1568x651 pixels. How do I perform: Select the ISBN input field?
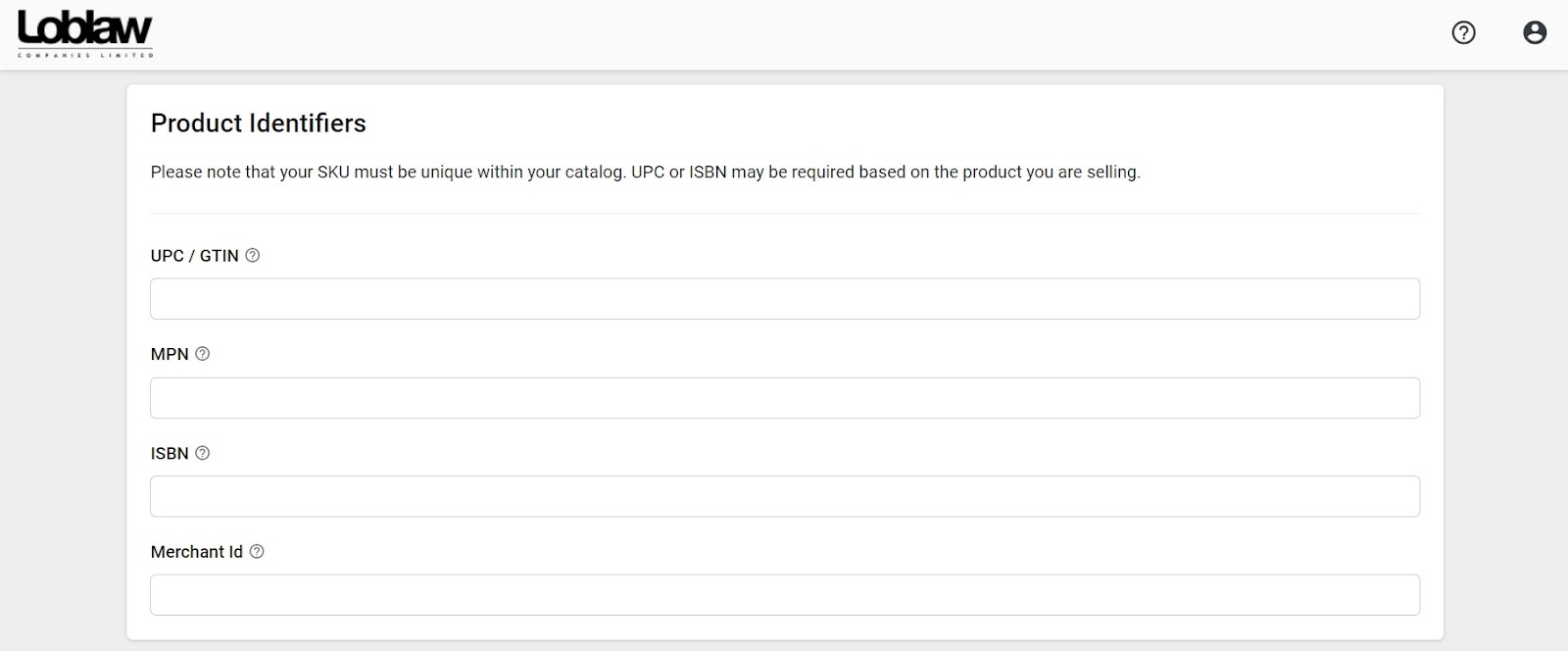(x=784, y=496)
